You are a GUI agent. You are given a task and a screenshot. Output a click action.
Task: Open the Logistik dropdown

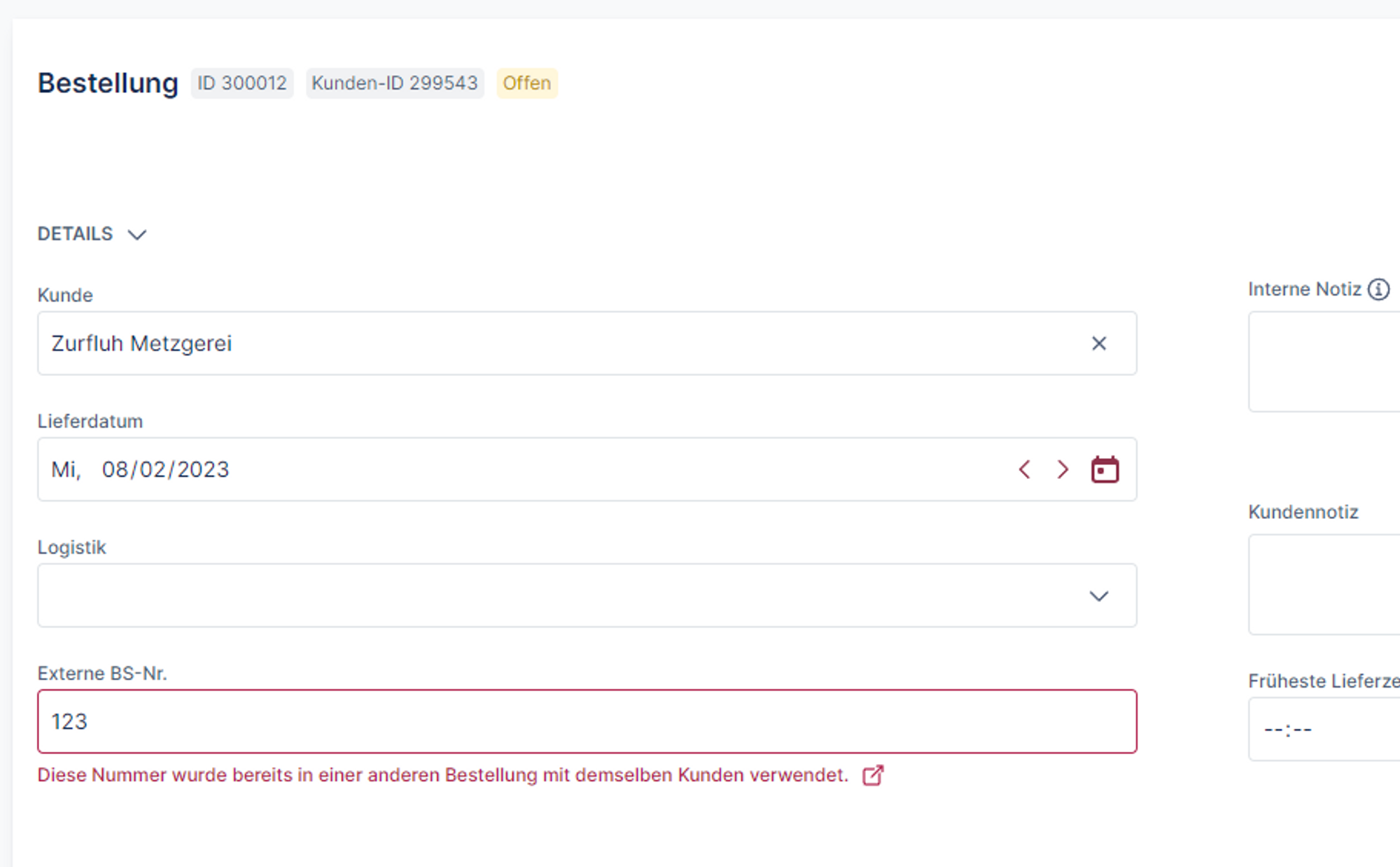560,595
